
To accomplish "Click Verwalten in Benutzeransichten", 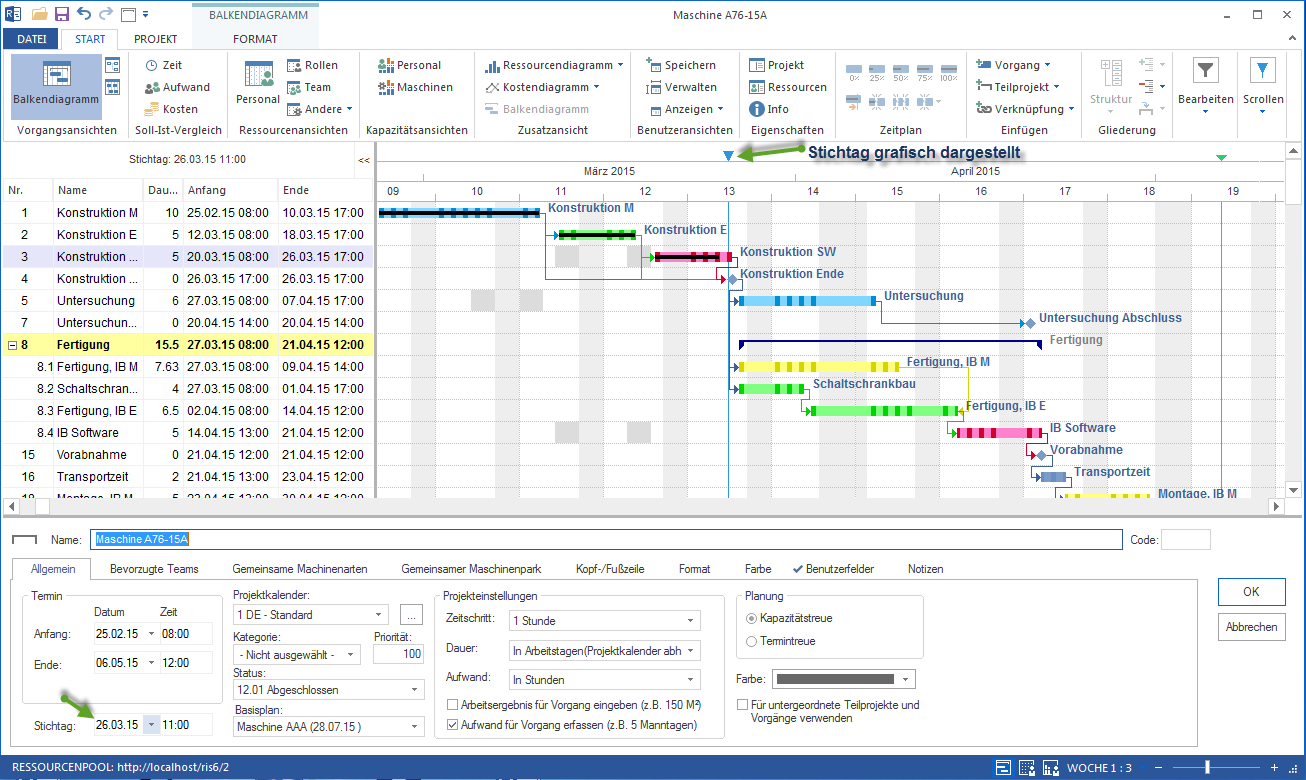I will 681,87.
